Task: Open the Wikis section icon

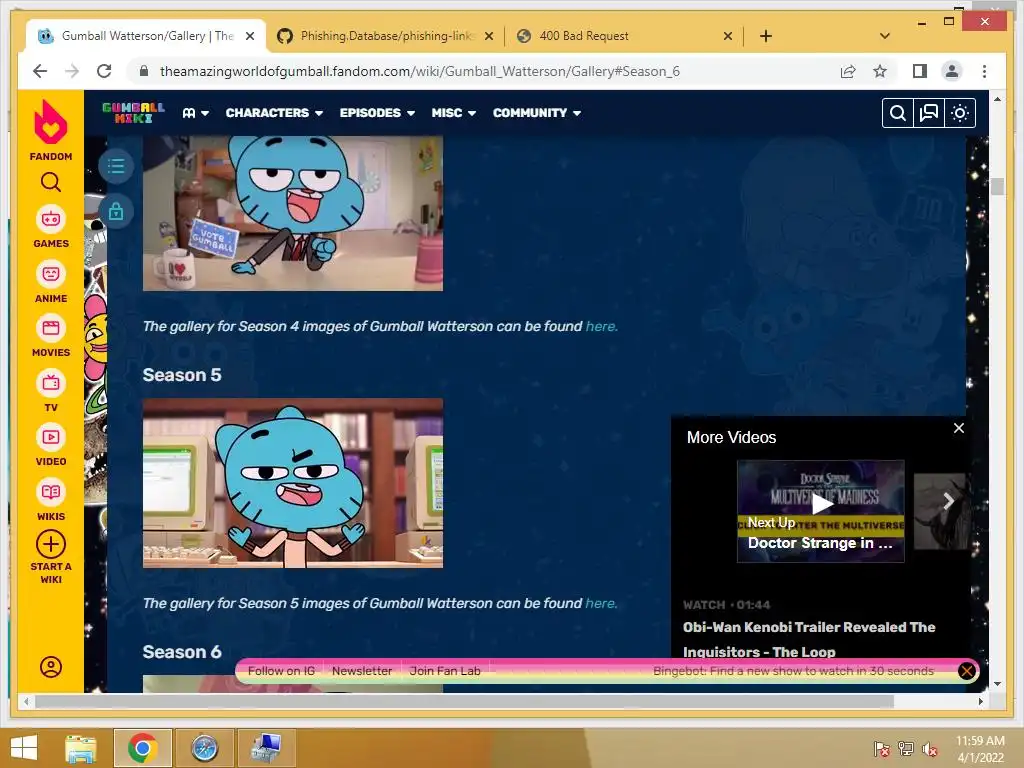Action: 50,492
